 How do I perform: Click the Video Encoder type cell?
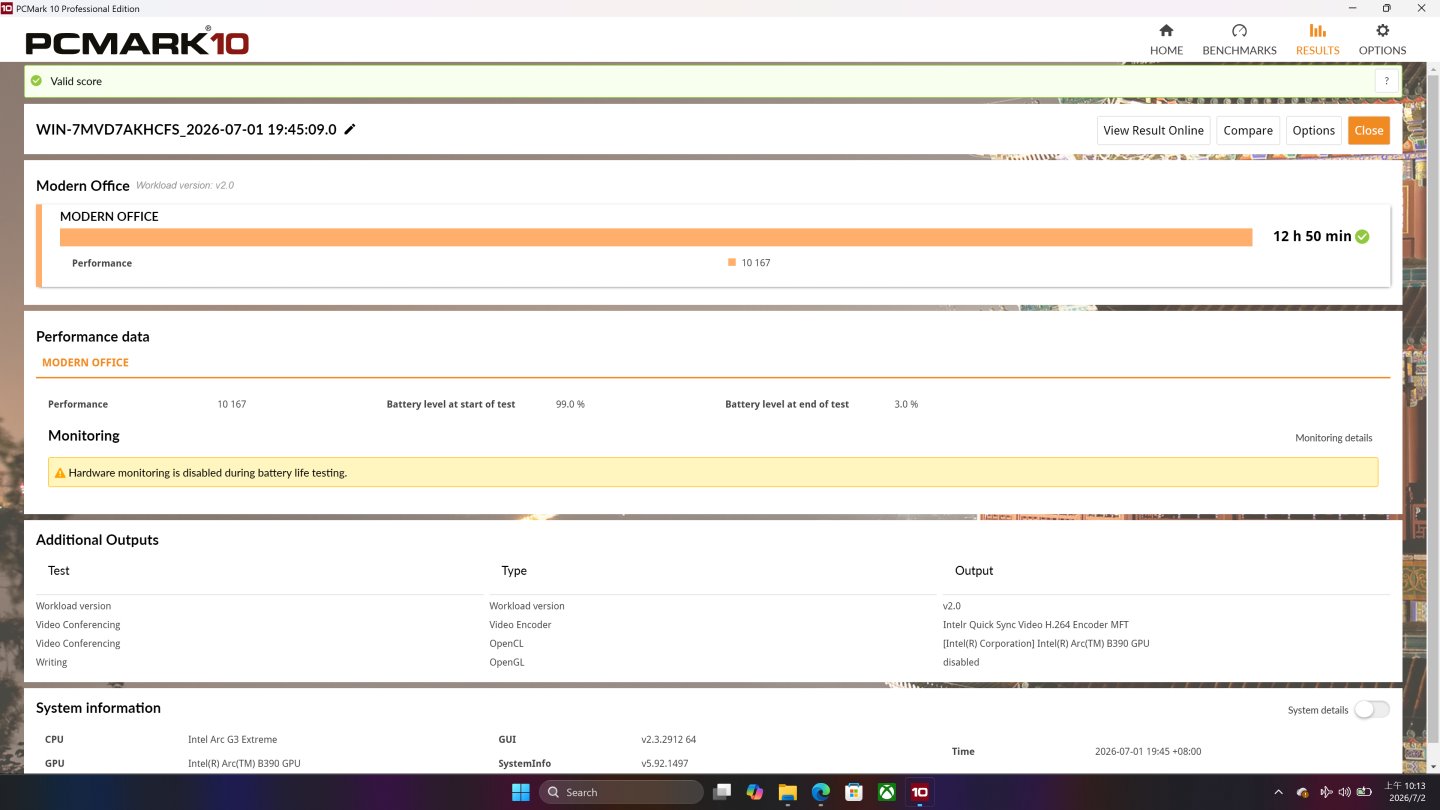[x=520, y=625]
